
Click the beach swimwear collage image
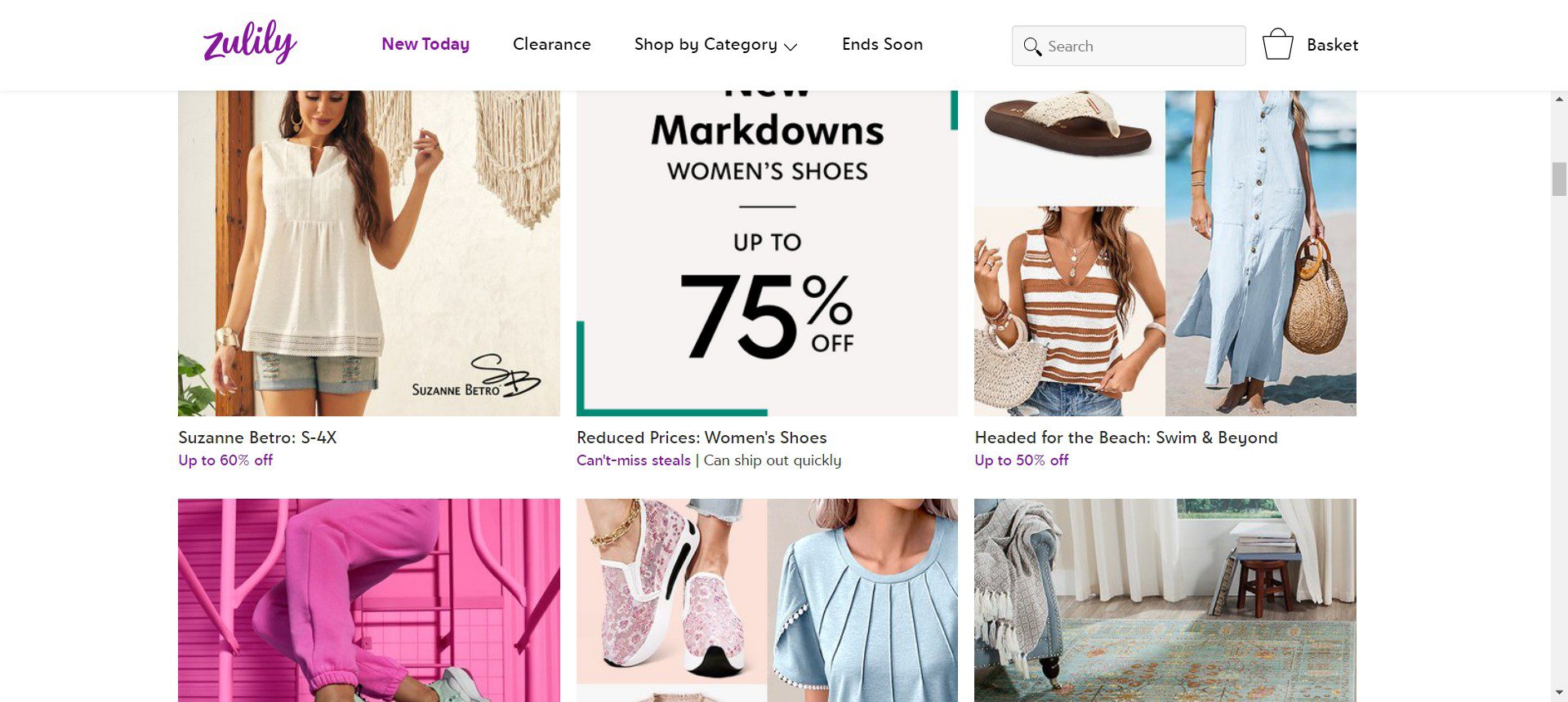point(1165,253)
